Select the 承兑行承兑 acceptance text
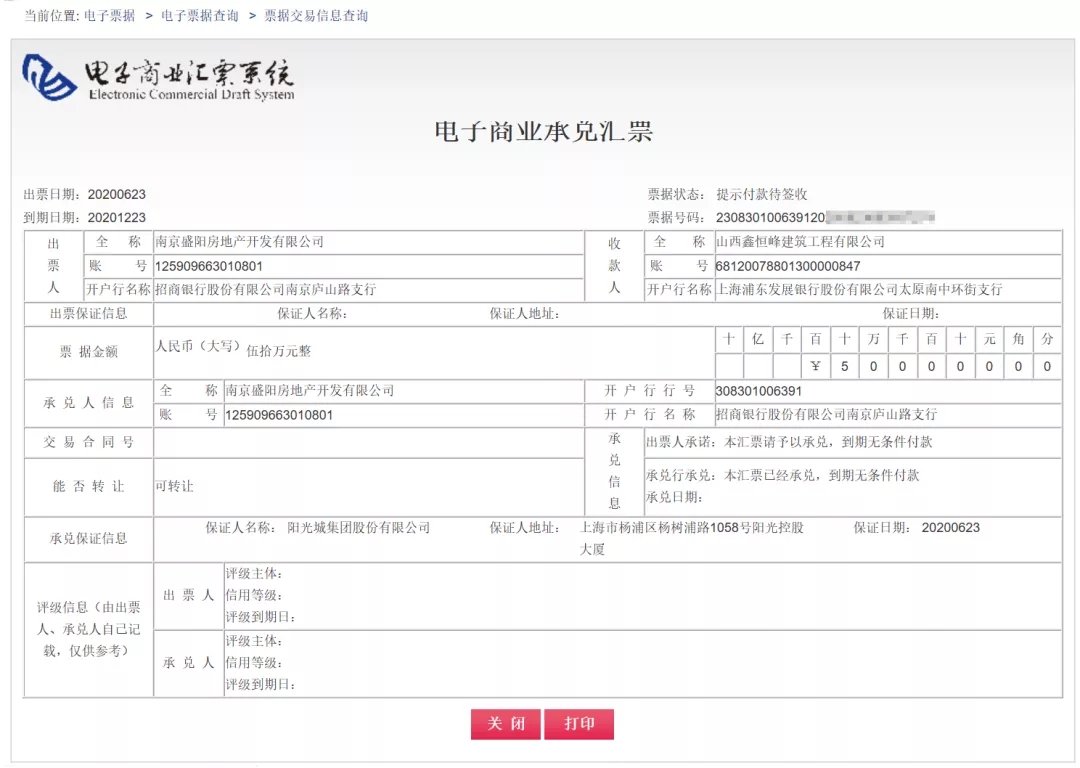 click(x=782, y=475)
